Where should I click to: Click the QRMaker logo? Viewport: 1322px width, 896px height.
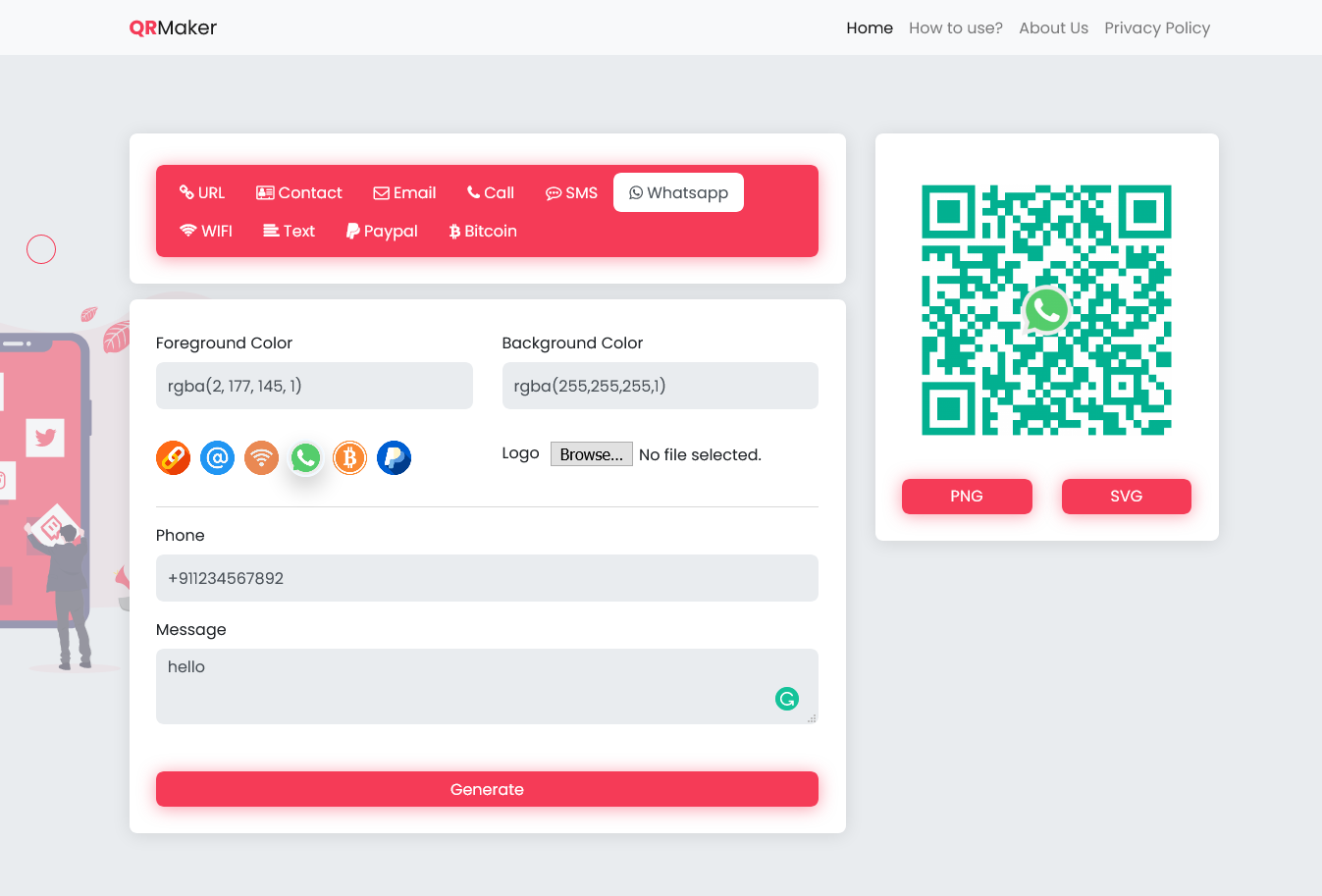pos(173,27)
